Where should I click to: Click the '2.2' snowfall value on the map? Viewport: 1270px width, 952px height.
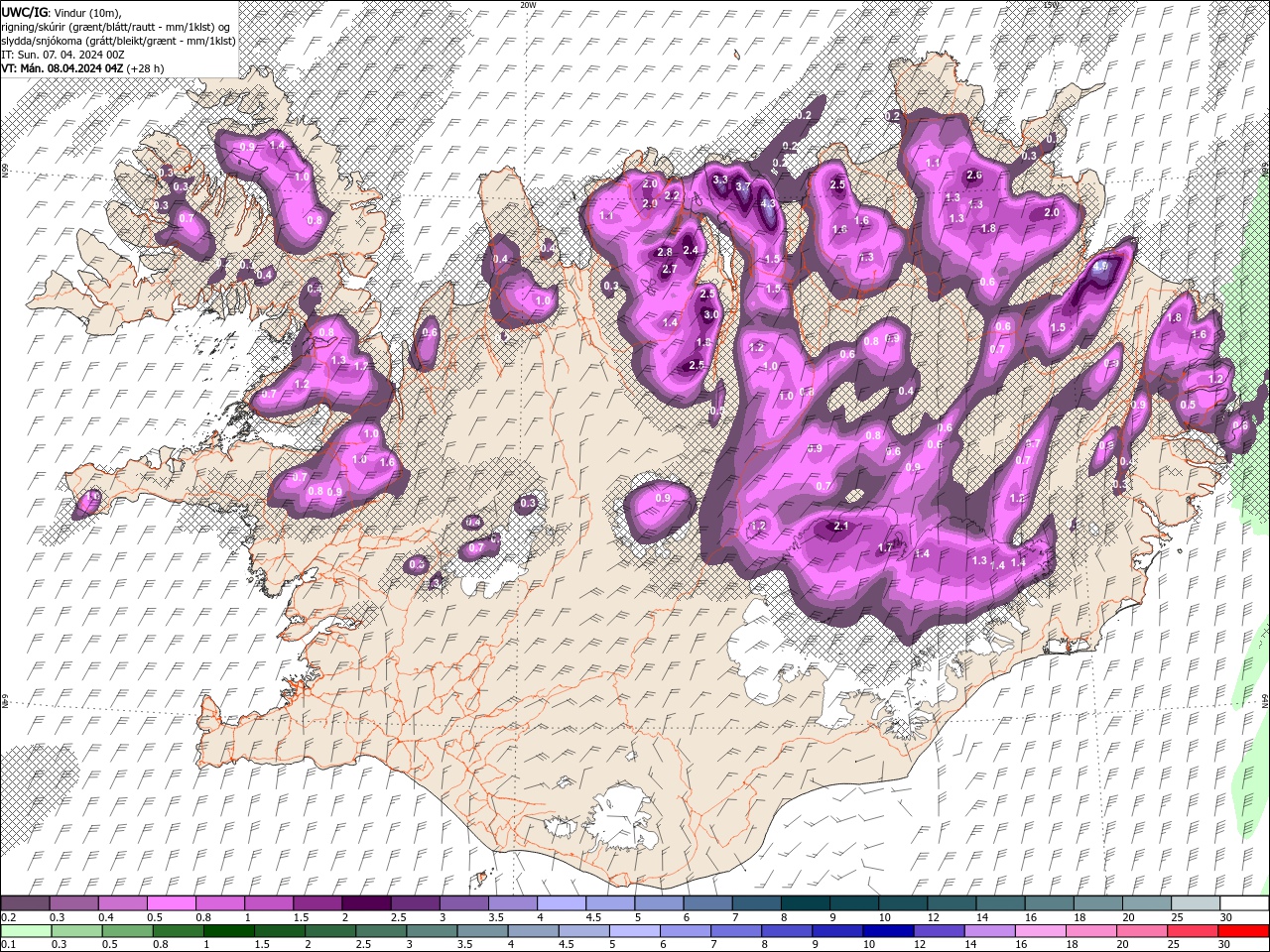pos(673,195)
